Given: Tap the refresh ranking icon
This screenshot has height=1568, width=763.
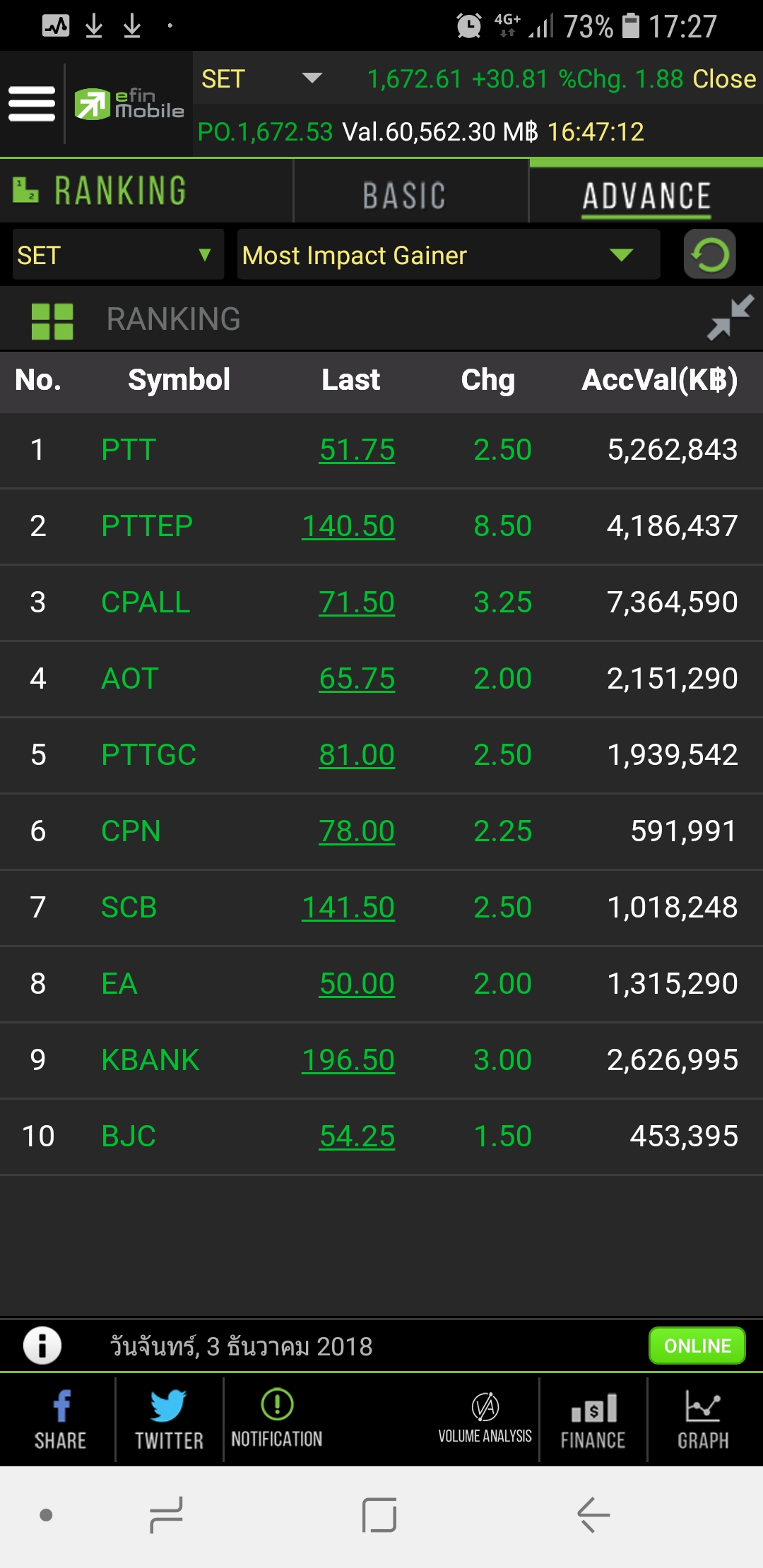Looking at the screenshot, I should [x=709, y=255].
